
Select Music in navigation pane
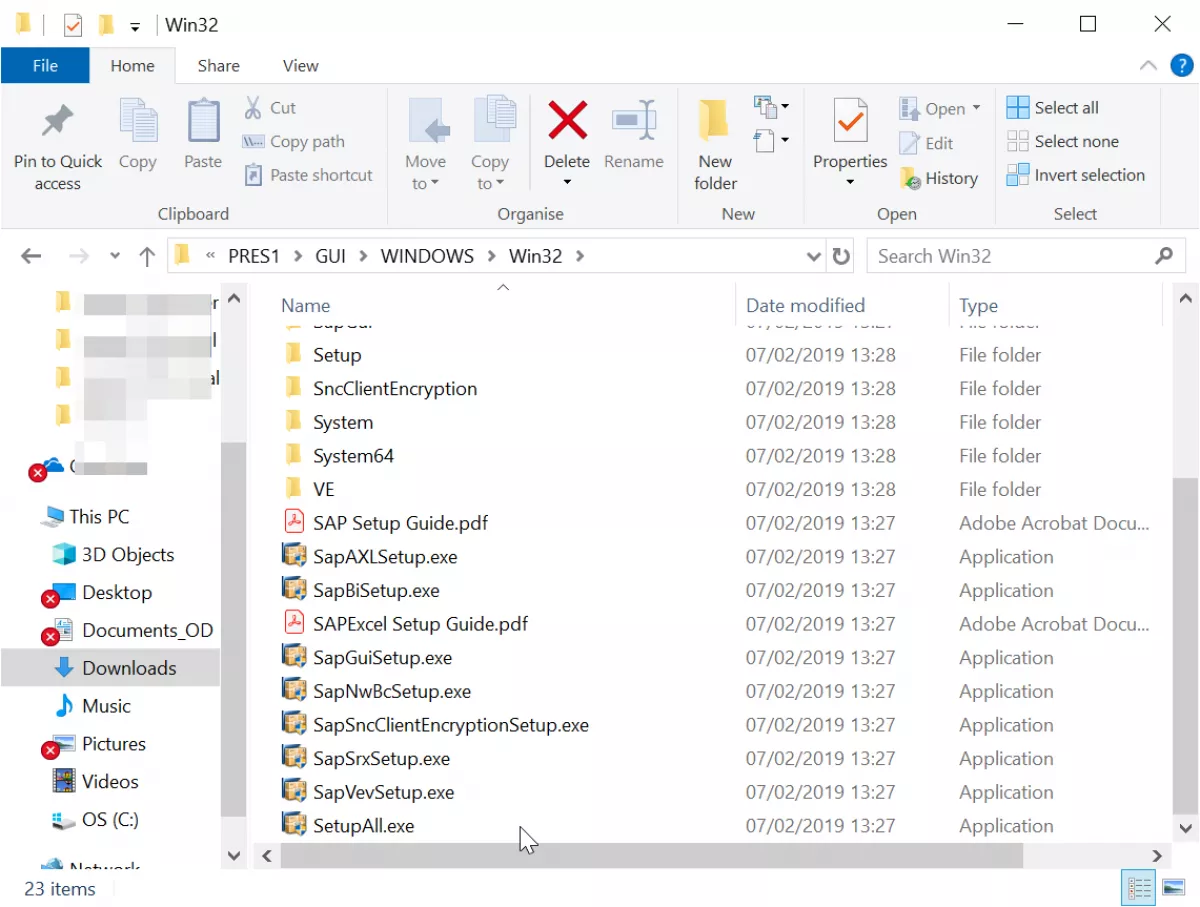[106, 706]
